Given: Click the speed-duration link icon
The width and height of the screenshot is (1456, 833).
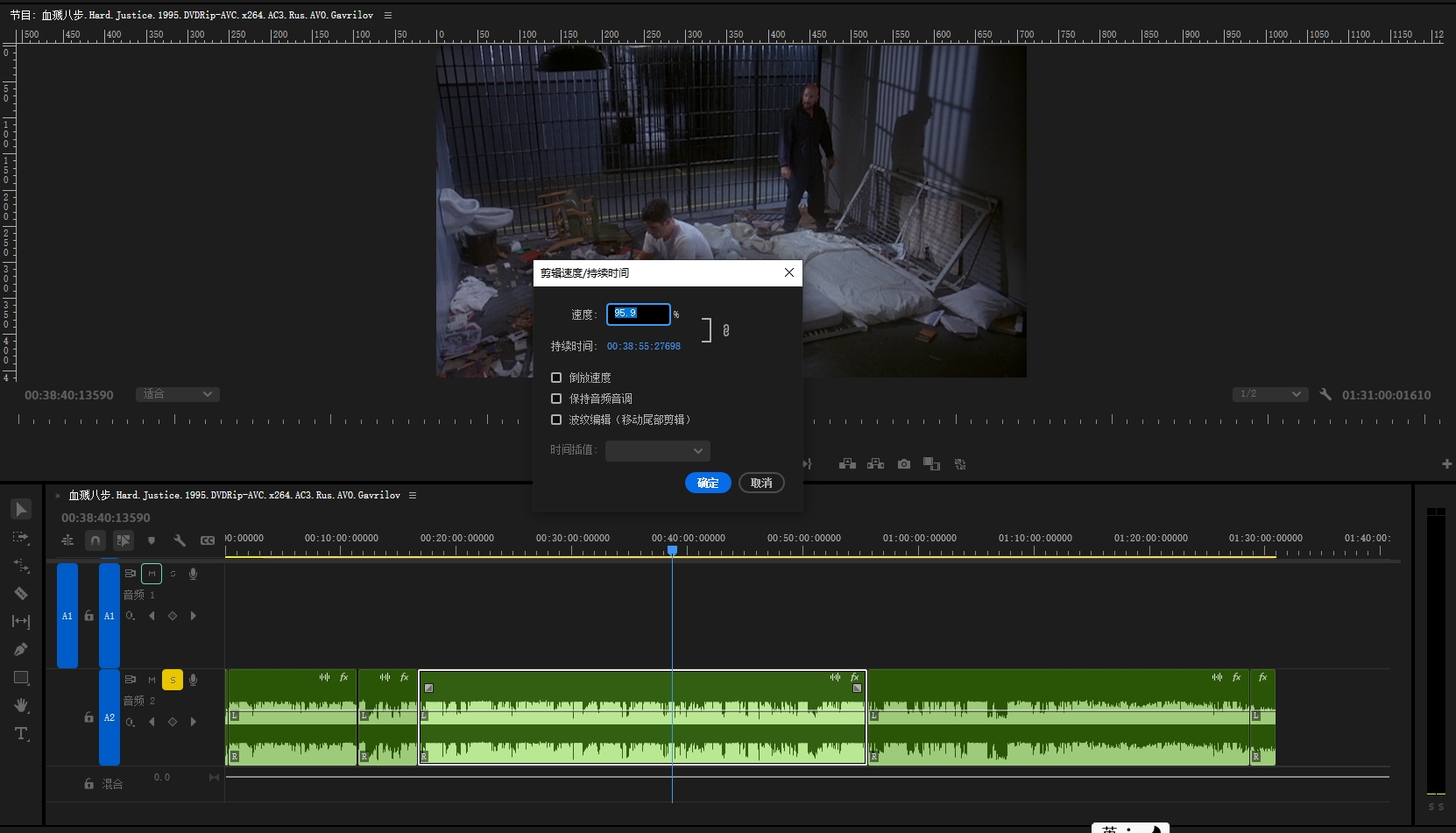Looking at the screenshot, I should tap(725, 330).
